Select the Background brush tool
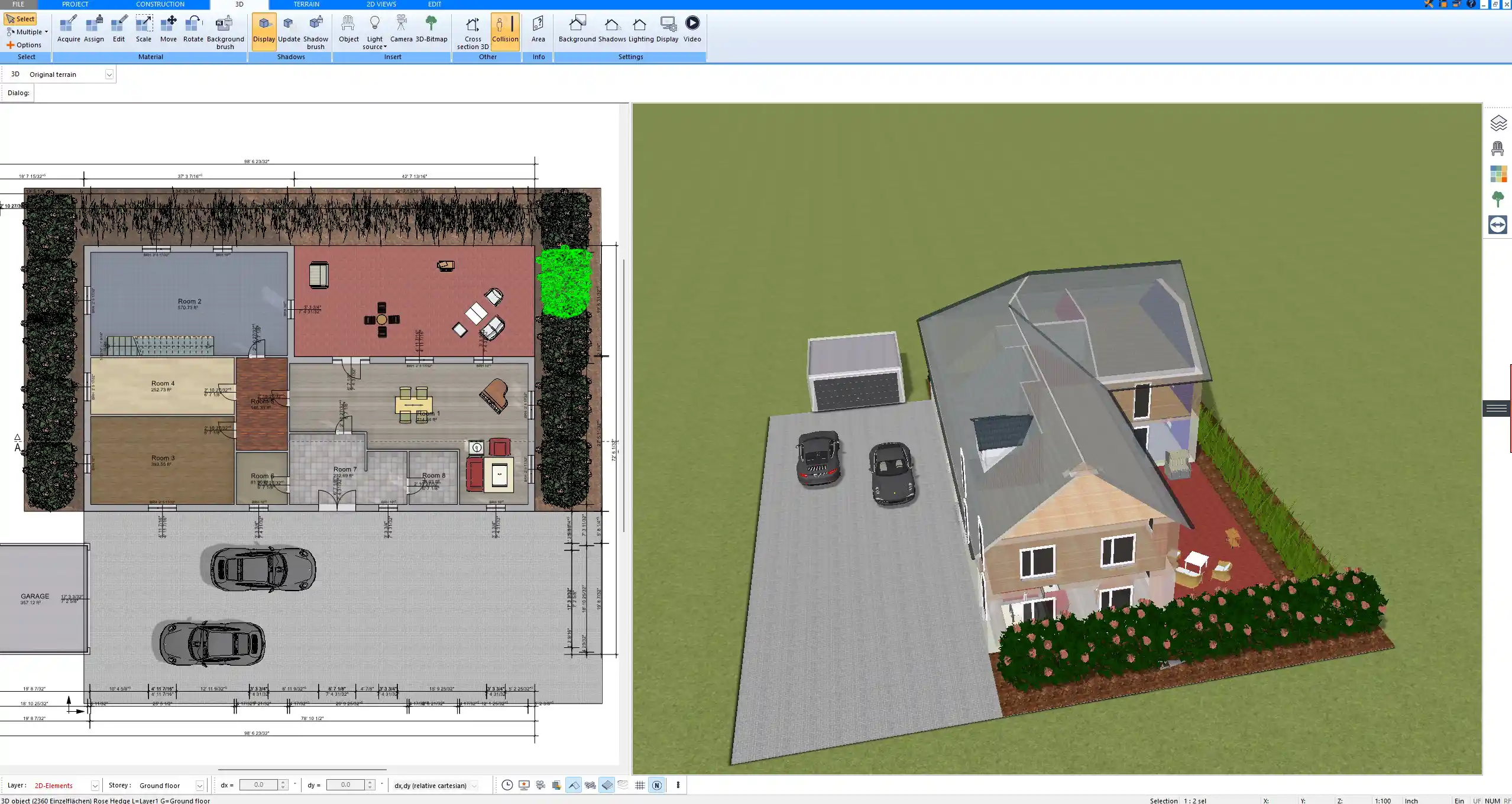1512x804 pixels. pyautogui.click(x=225, y=33)
